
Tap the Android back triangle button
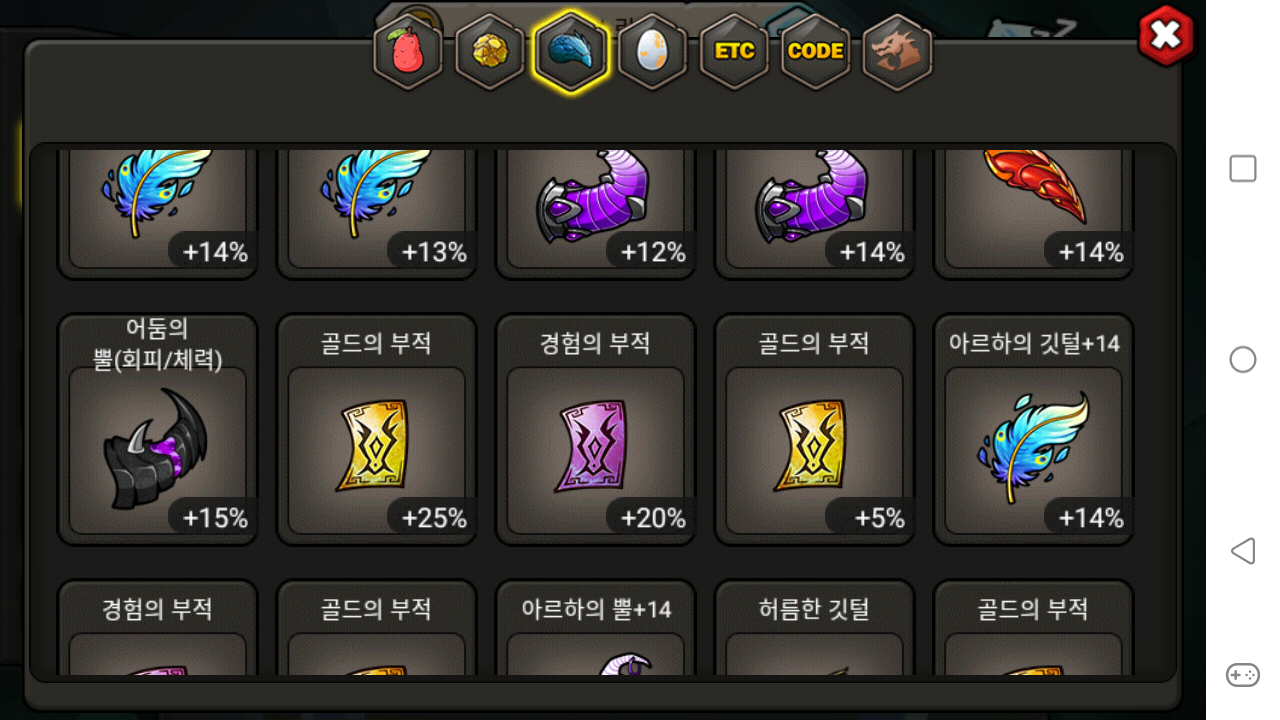click(x=1242, y=551)
